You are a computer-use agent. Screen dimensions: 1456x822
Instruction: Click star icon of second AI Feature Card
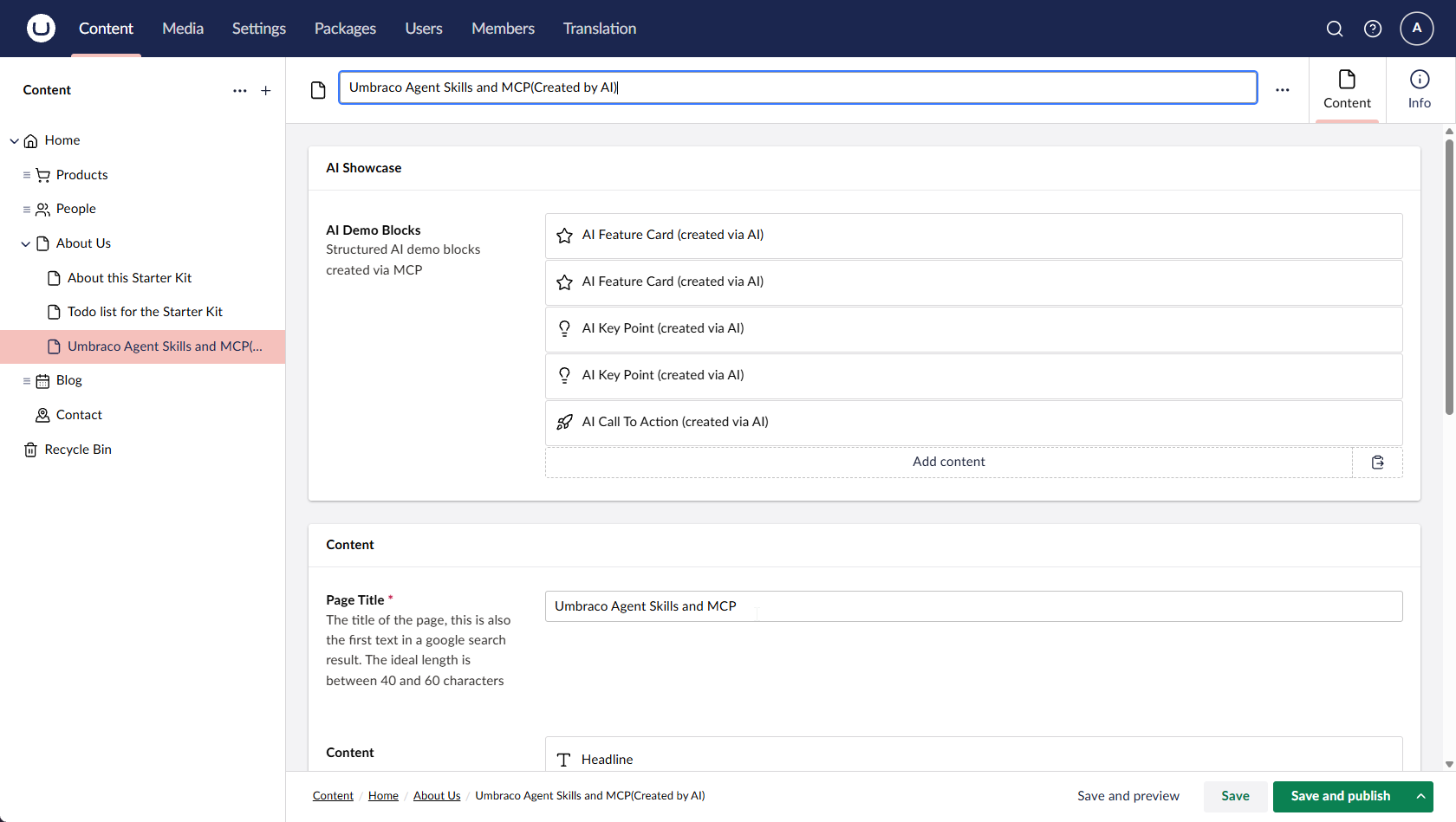pyautogui.click(x=564, y=282)
